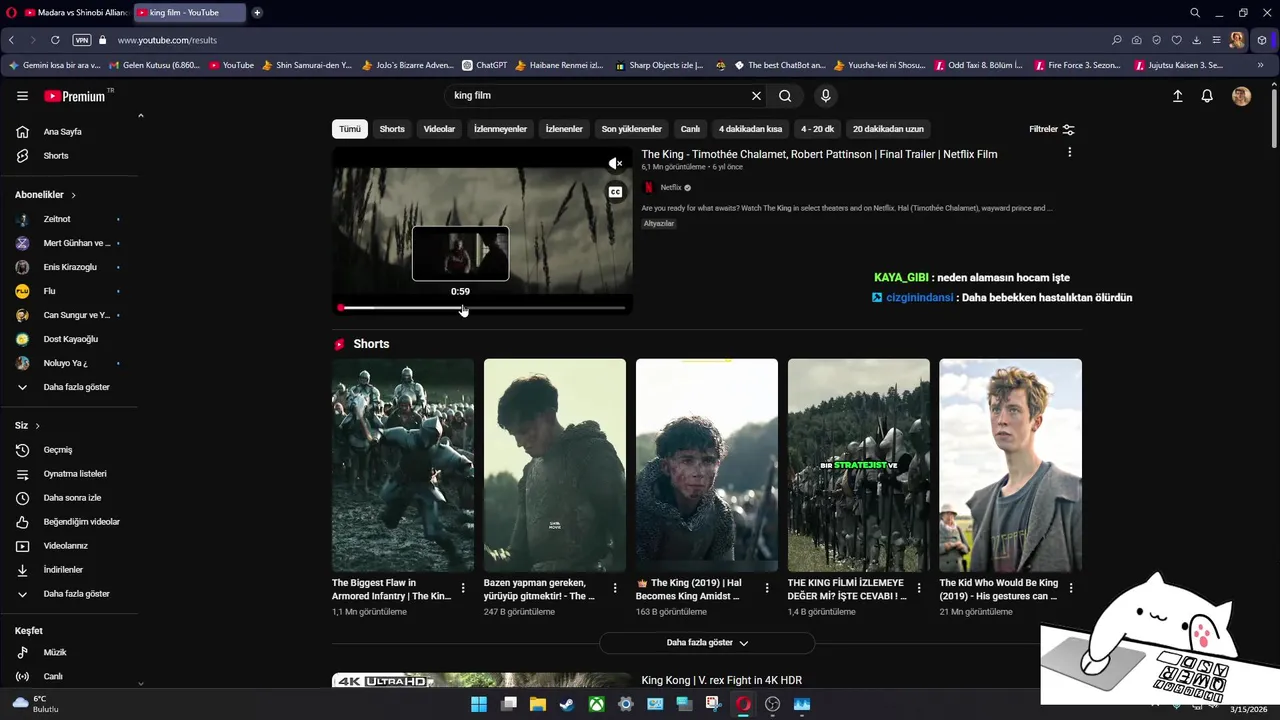The image size is (1280, 720).
Task: Open Steam from the taskbar
Action: (x=567, y=704)
